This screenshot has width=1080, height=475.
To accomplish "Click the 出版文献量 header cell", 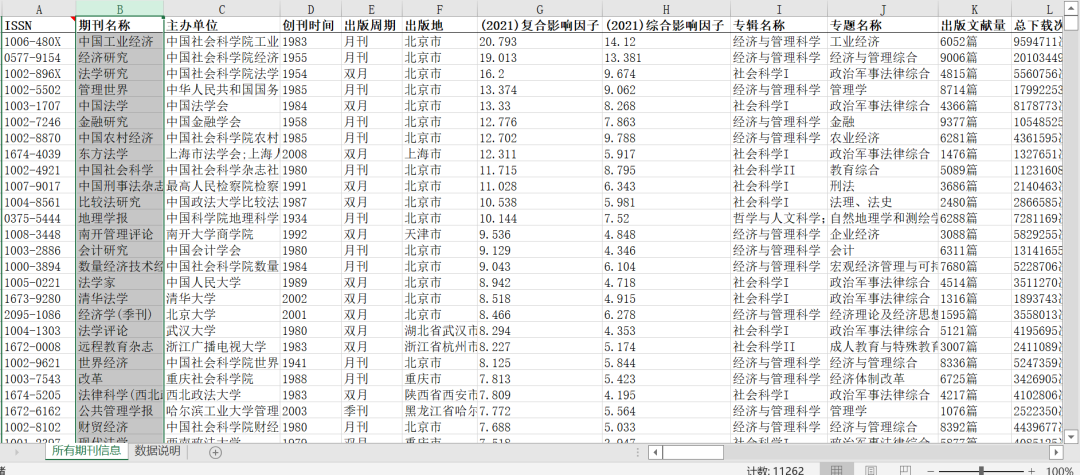I will click(975, 25).
